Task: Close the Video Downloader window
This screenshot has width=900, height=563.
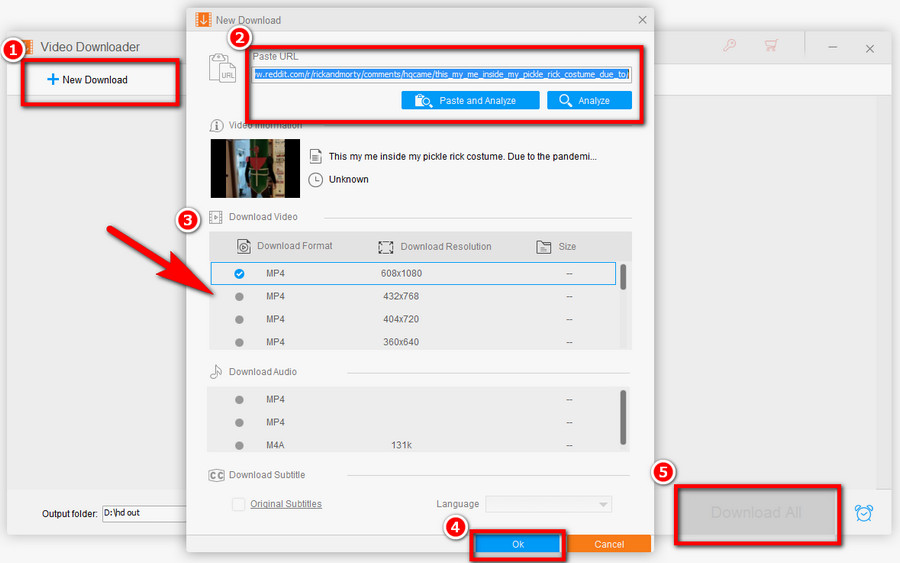Action: (870, 49)
